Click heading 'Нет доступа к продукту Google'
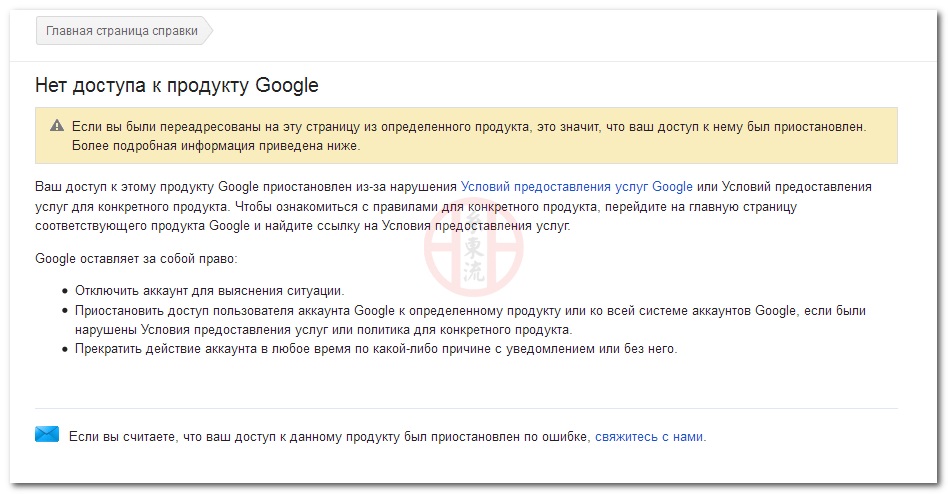This screenshot has width=948, height=494. point(177,85)
